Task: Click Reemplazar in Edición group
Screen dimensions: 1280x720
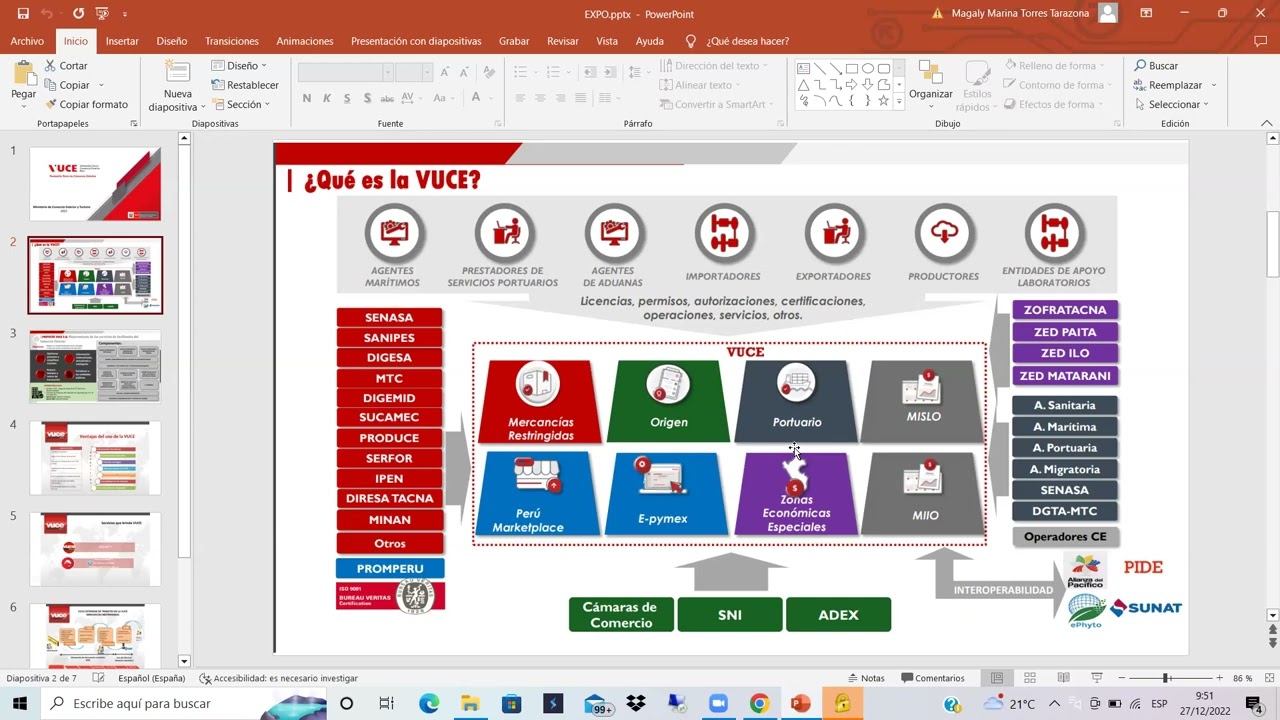Action: [x=1168, y=85]
